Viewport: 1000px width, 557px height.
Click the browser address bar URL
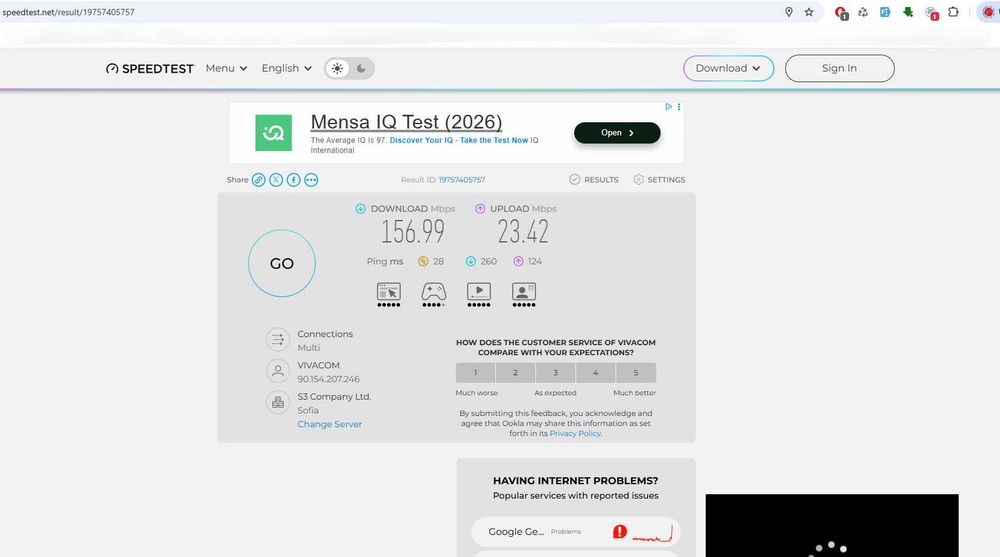click(x=69, y=12)
